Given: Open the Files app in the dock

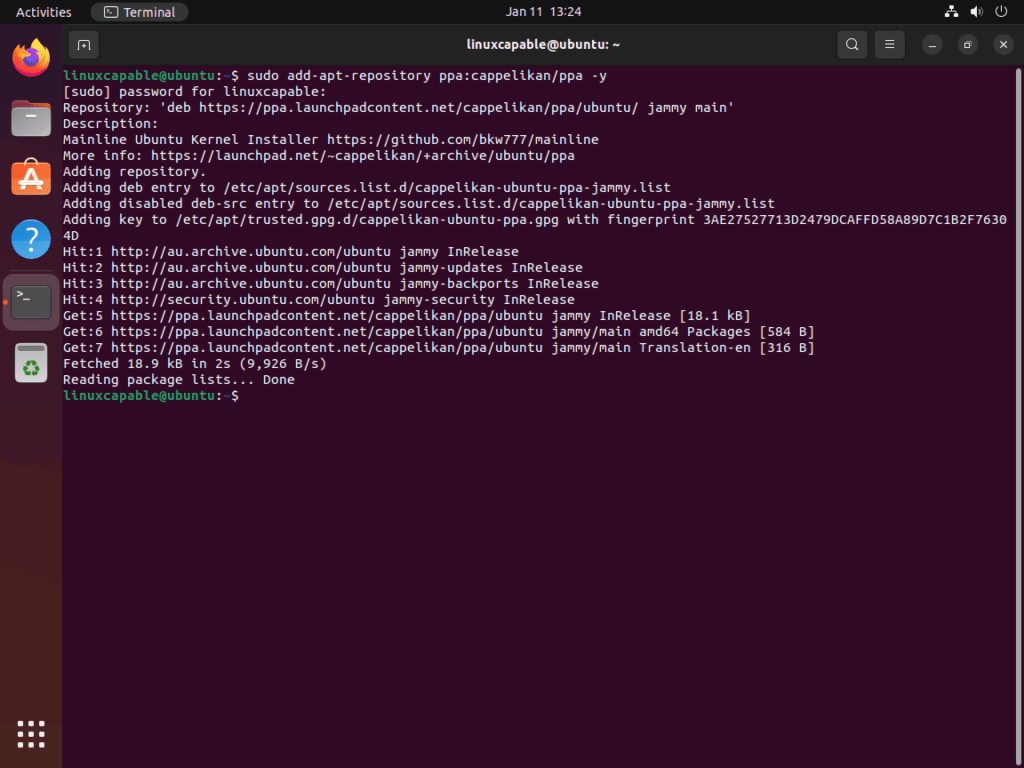Looking at the screenshot, I should click(31, 118).
